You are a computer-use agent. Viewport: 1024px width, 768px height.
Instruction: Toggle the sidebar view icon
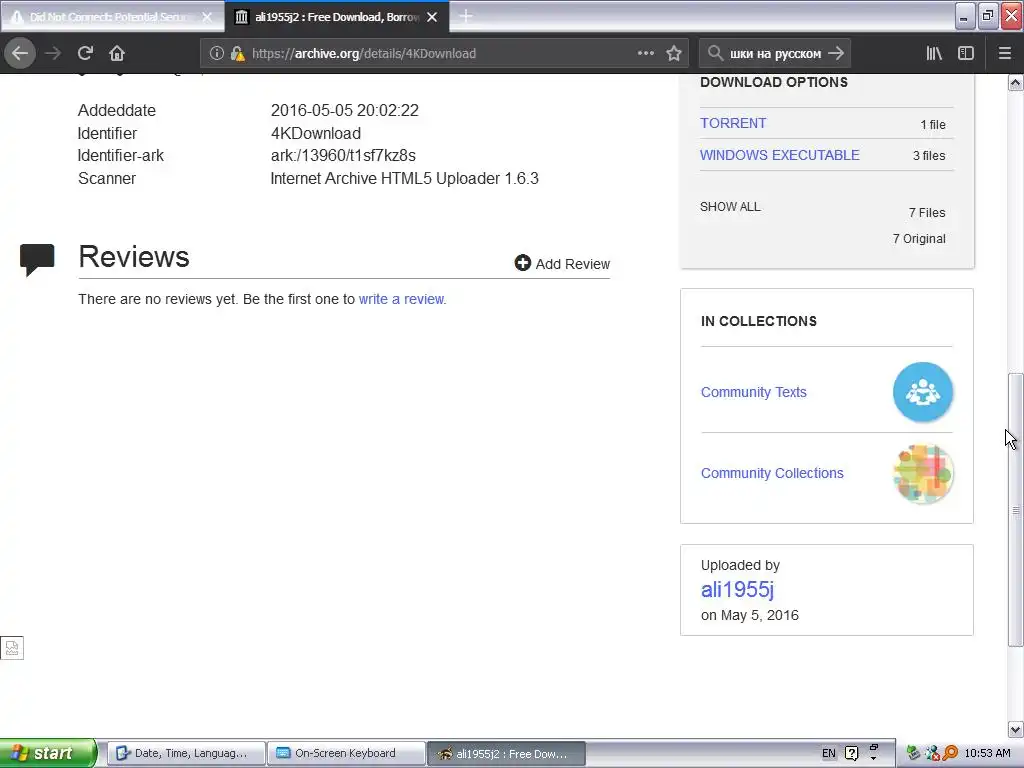click(x=966, y=54)
